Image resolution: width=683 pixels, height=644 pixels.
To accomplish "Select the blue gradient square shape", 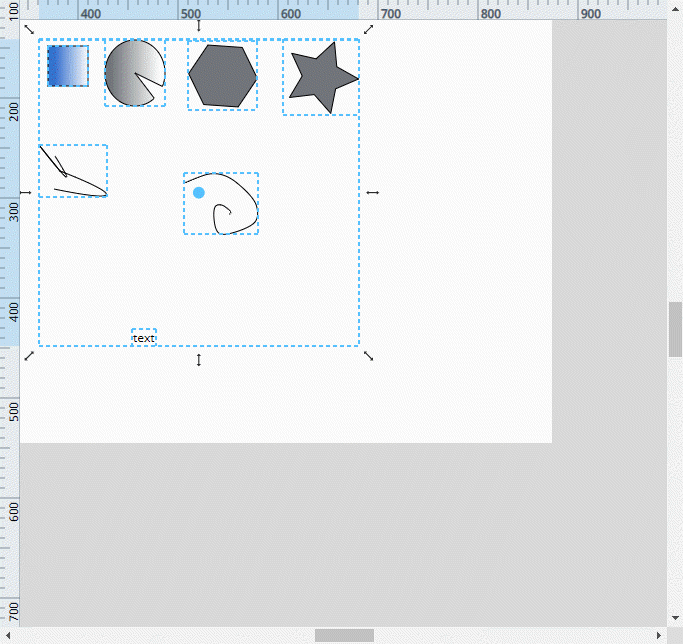I will coord(68,66).
